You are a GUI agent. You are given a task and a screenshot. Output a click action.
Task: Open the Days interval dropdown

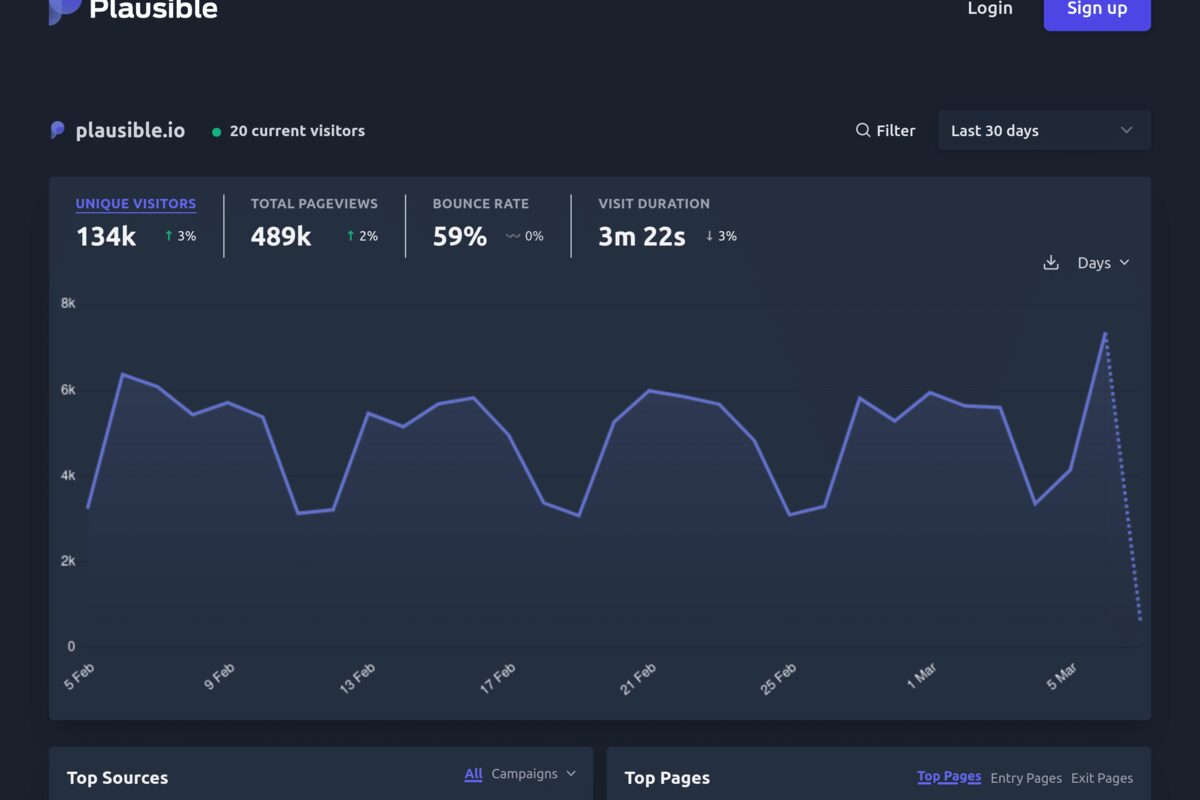pos(1103,262)
